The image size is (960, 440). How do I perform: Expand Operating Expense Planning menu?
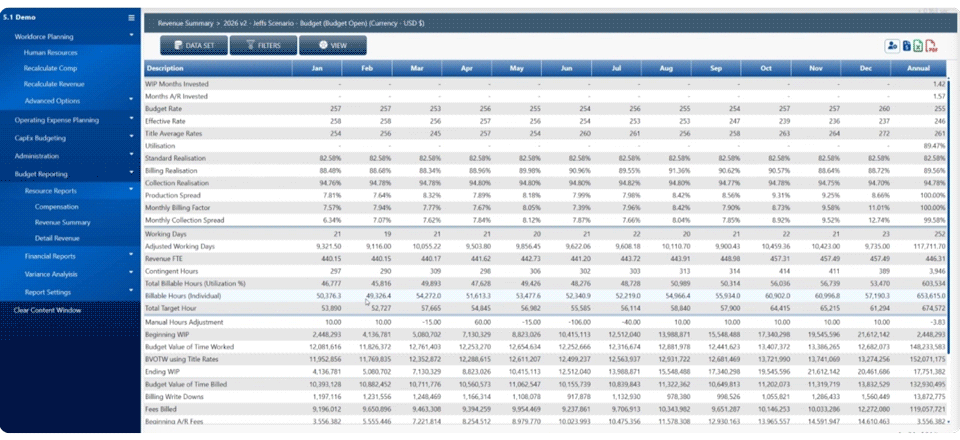click(x=70, y=120)
